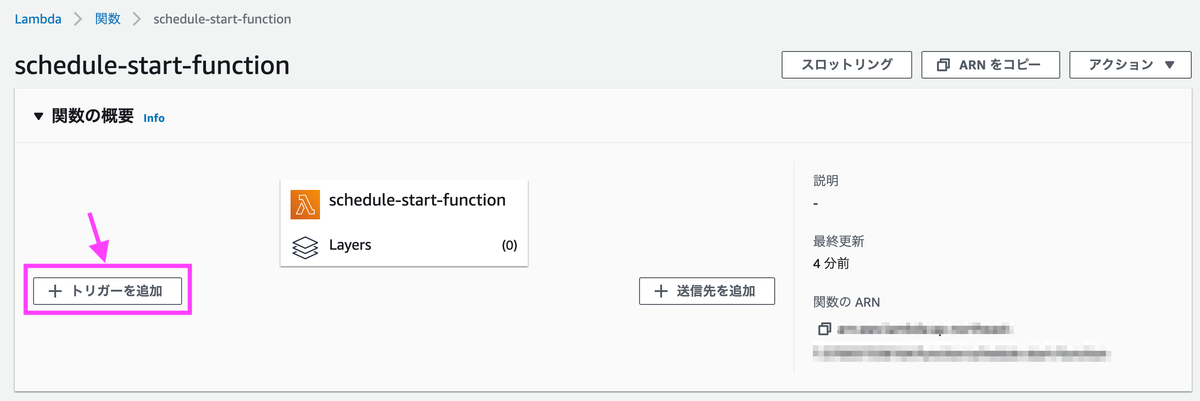This screenshot has width=1200, height=401.
Task: Collapse the 関数の概要 section triangle
Action: click(x=38, y=116)
